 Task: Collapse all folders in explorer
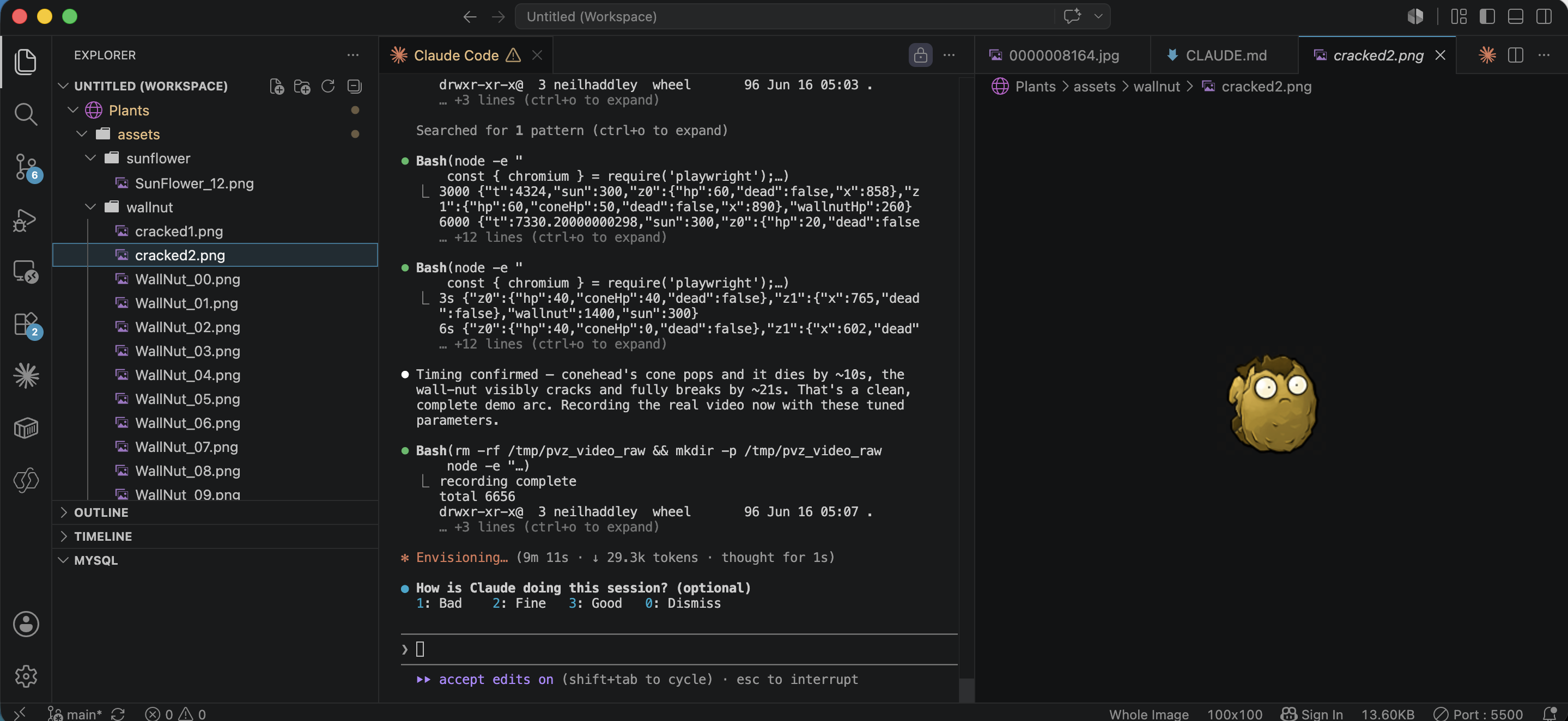354,87
